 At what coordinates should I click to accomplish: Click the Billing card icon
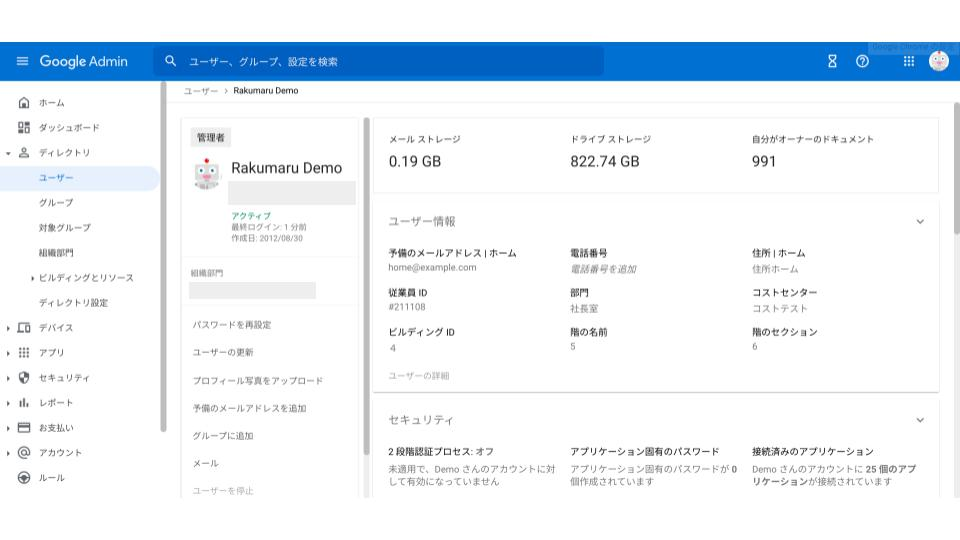click(x=24, y=427)
